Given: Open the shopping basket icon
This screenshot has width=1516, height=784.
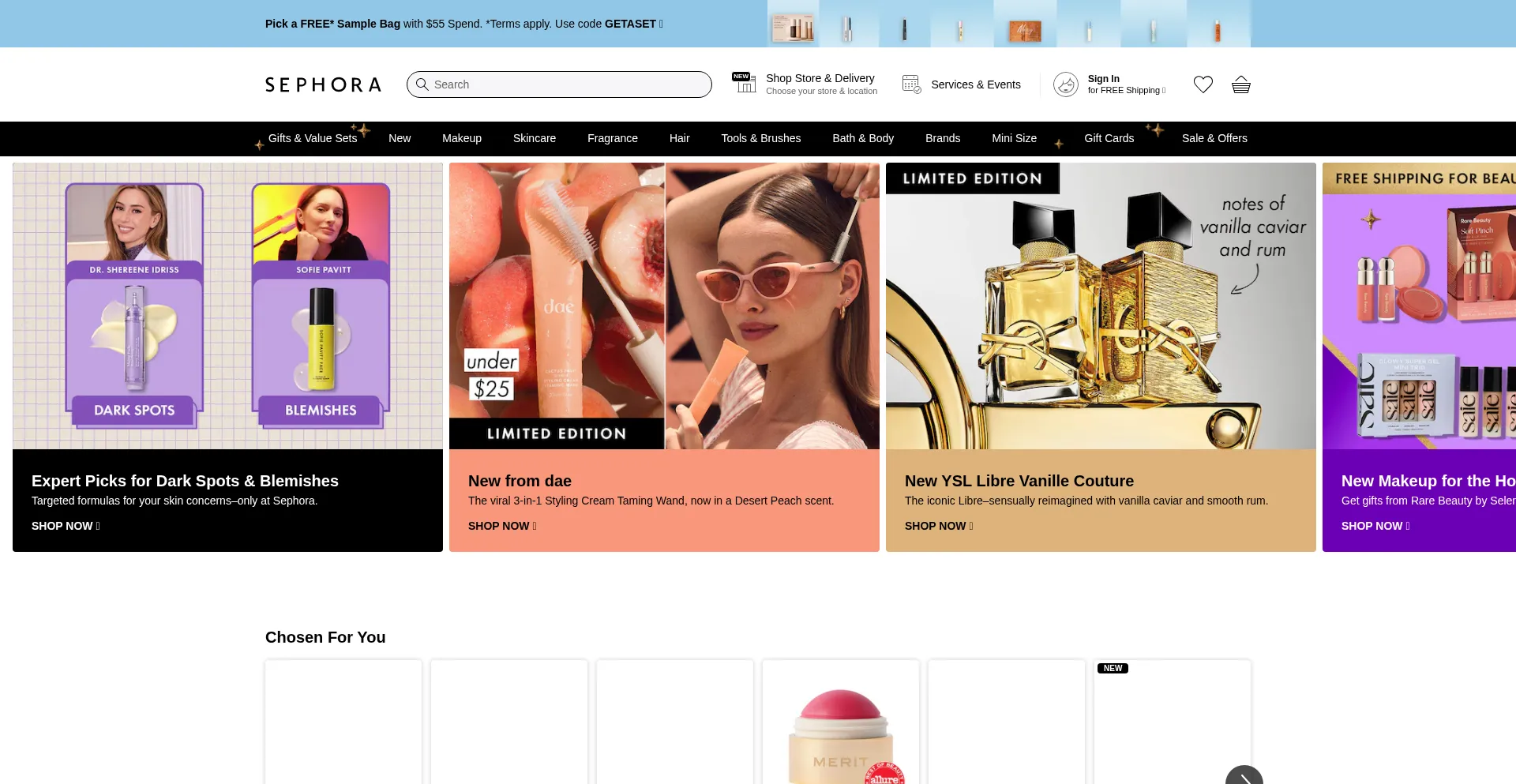Looking at the screenshot, I should pyautogui.click(x=1240, y=84).
